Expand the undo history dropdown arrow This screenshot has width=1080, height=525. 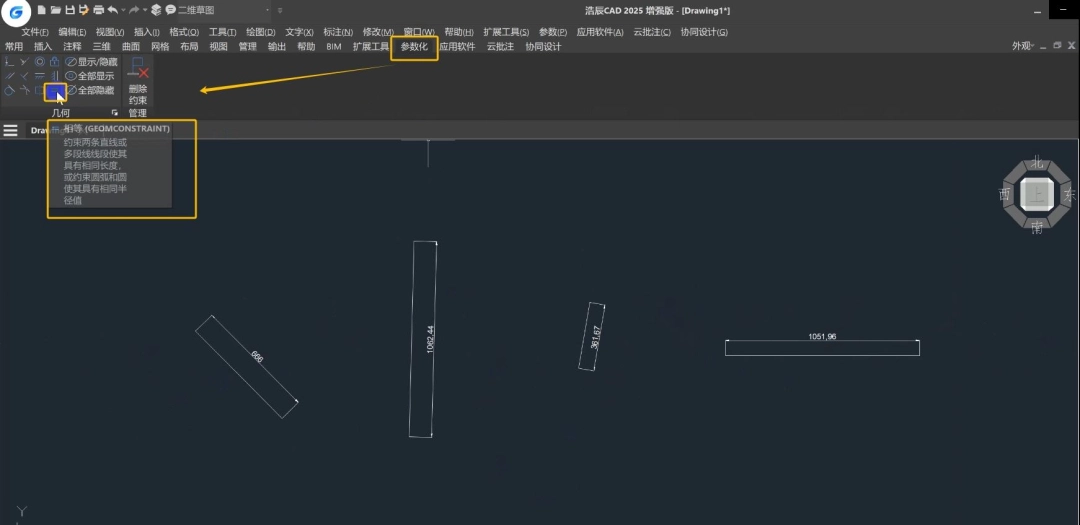tap(123, 10)
